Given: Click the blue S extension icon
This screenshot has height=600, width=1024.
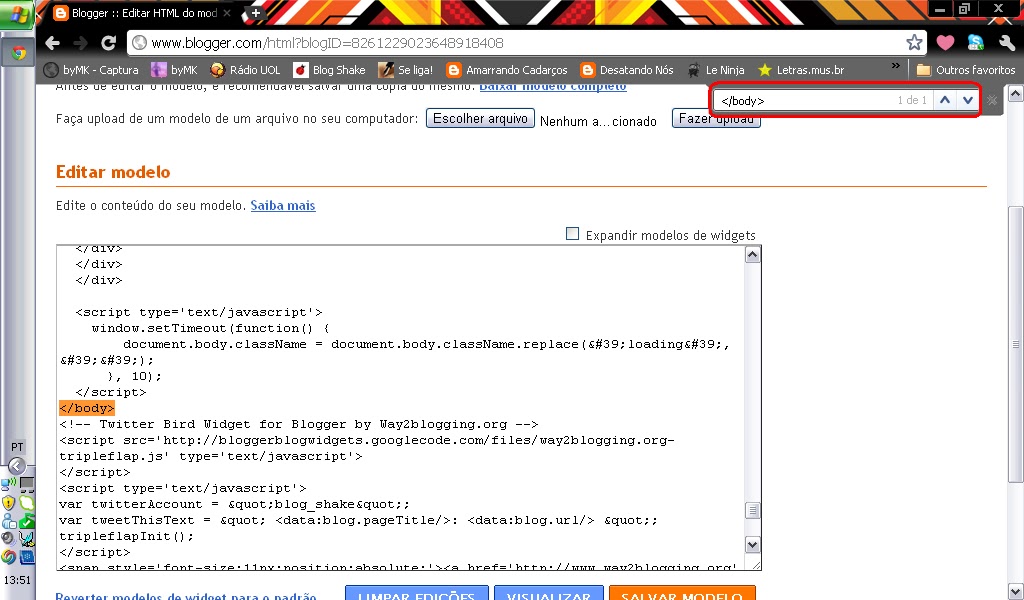Looking at the screenshot, I should tap(976, 43).
